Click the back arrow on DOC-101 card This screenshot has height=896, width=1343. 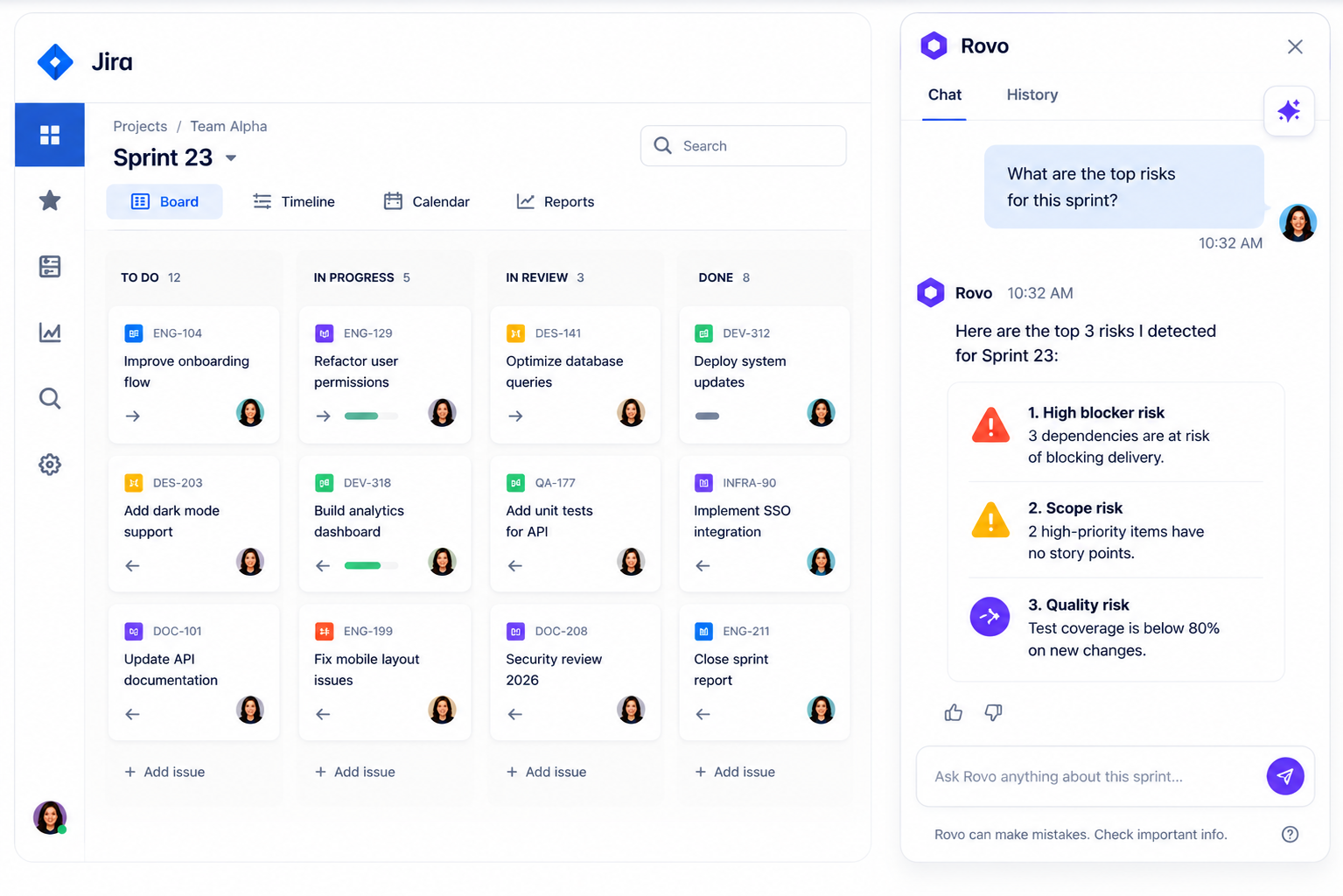click(133, 715)
